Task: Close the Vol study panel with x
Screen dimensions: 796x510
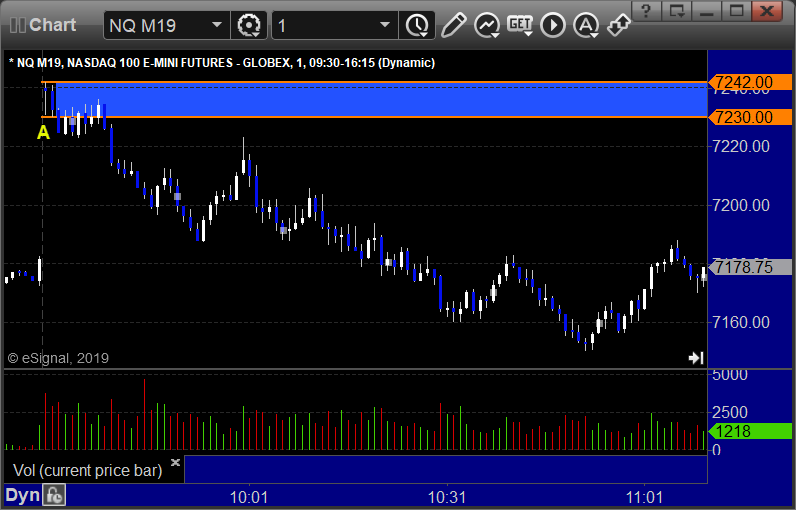Action: coord(175,462)
